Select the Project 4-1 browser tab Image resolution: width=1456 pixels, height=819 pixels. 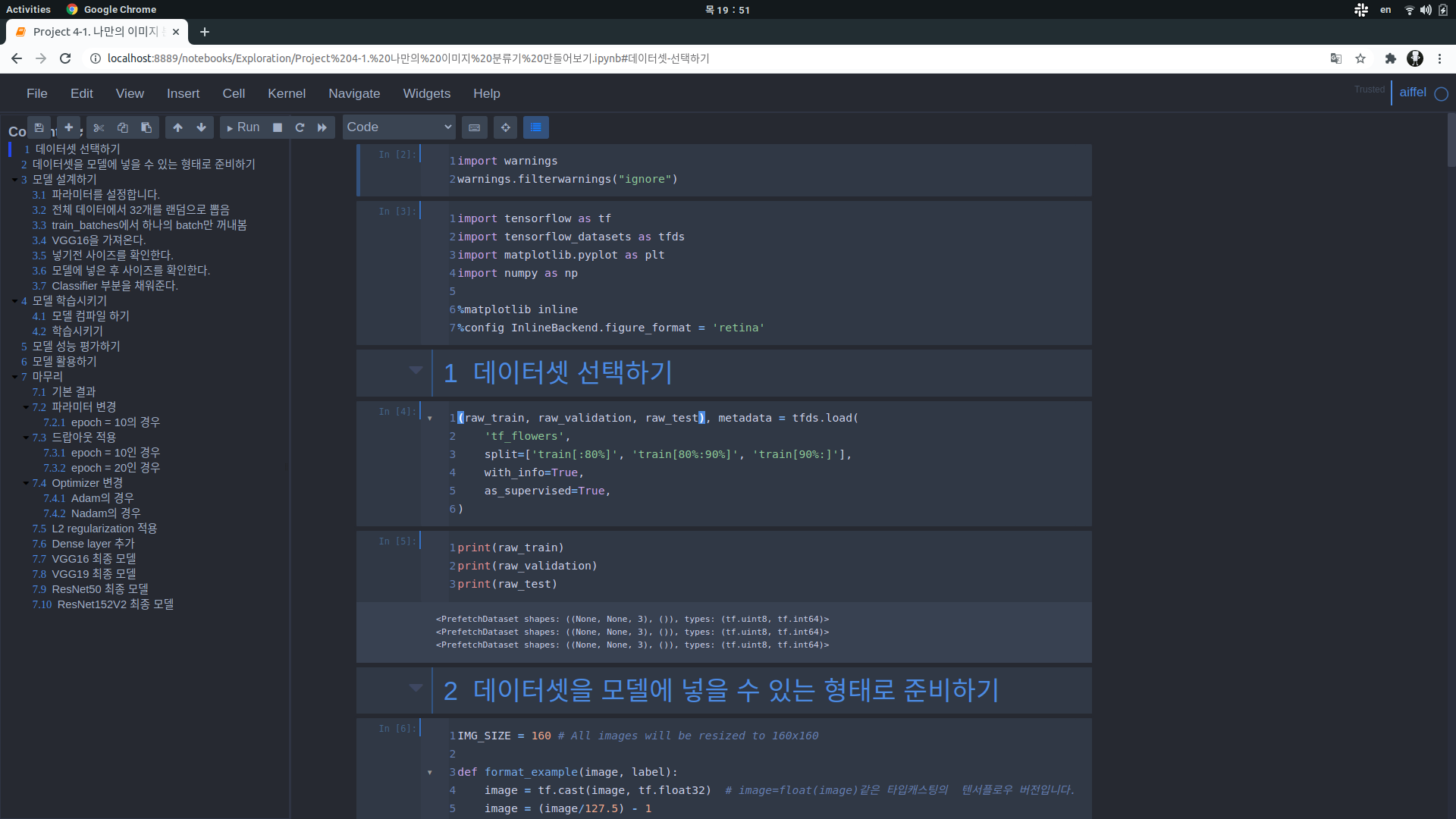(x=97, y=32)
